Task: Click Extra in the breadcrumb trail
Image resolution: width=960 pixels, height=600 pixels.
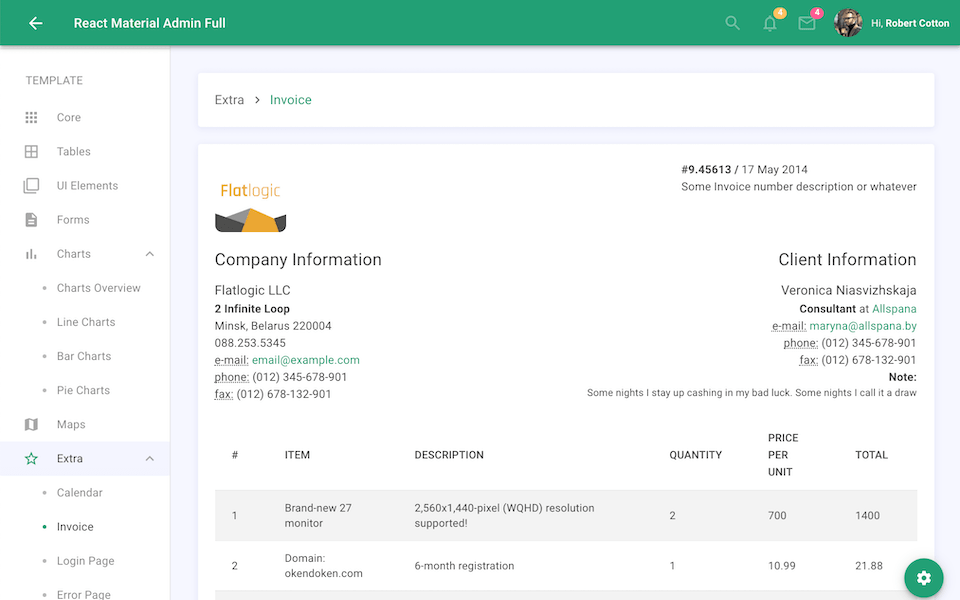Action: tap(229, 99)
